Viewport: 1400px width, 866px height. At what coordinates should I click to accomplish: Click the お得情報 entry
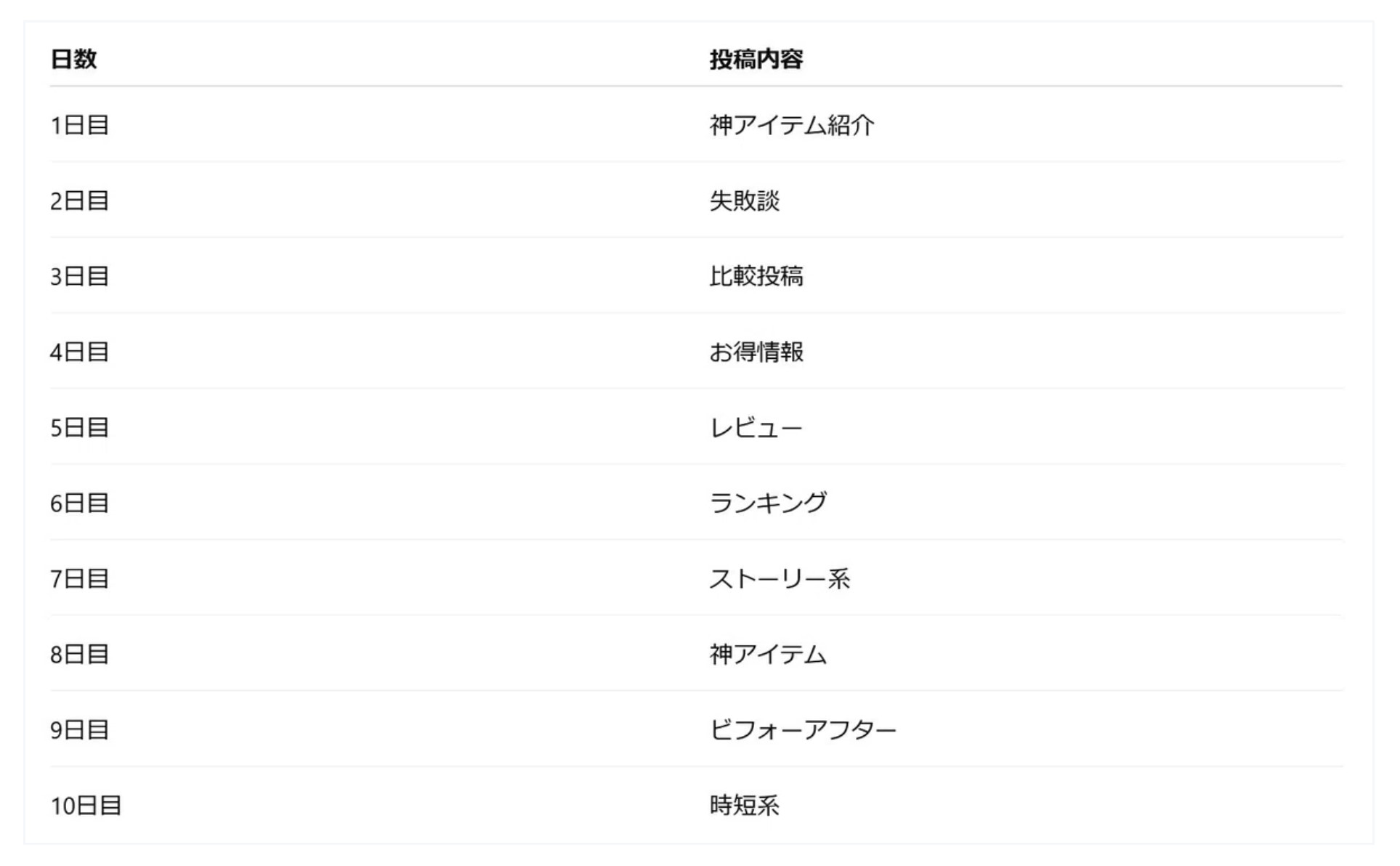pyautogui.click(x=756, y=352)
